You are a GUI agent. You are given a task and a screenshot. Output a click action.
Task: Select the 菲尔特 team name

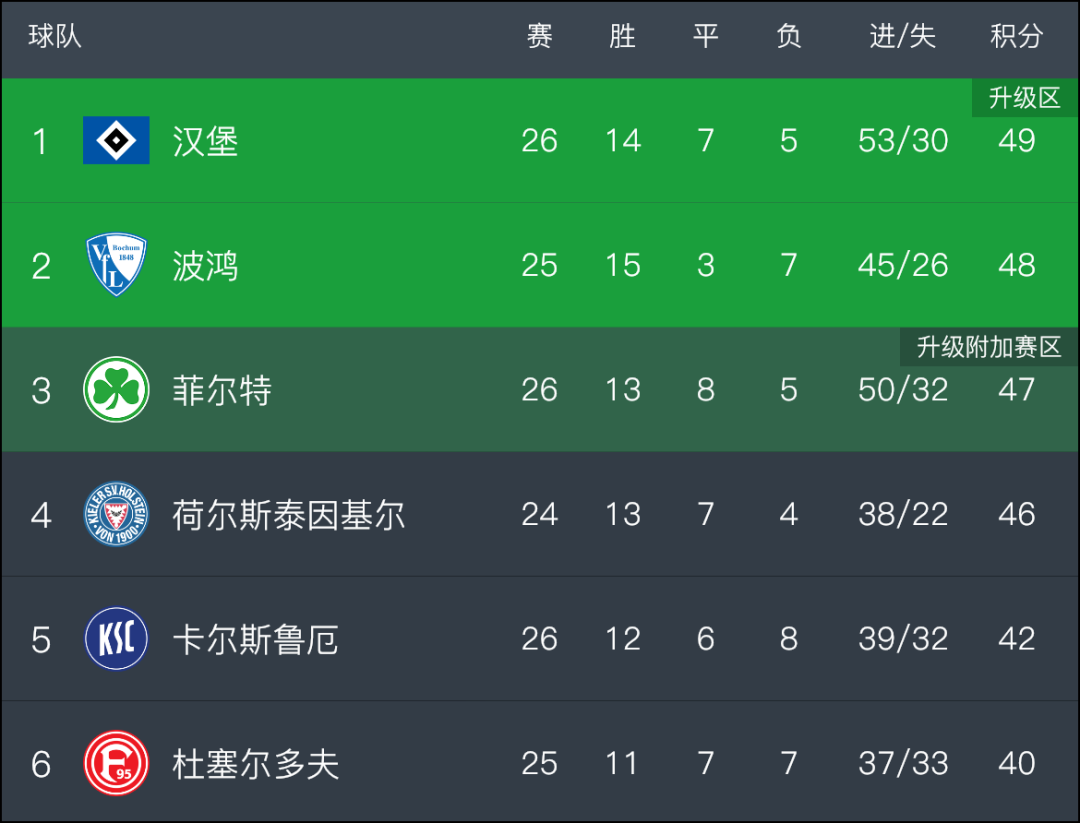221,391
